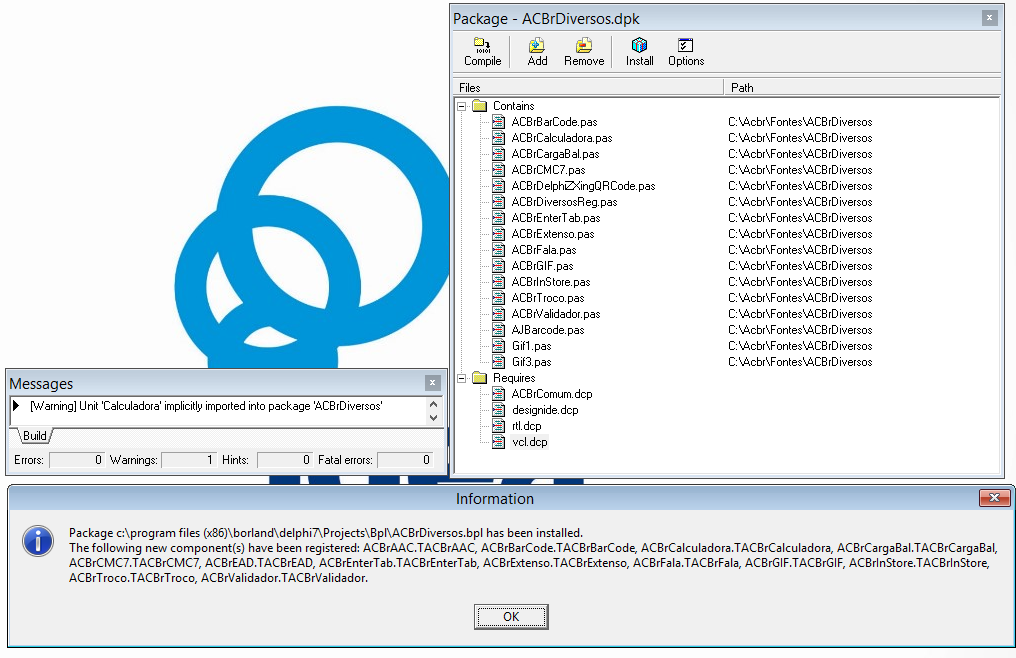
Task: Select the vcl.dcp tree item label
Action: (529, 441)
